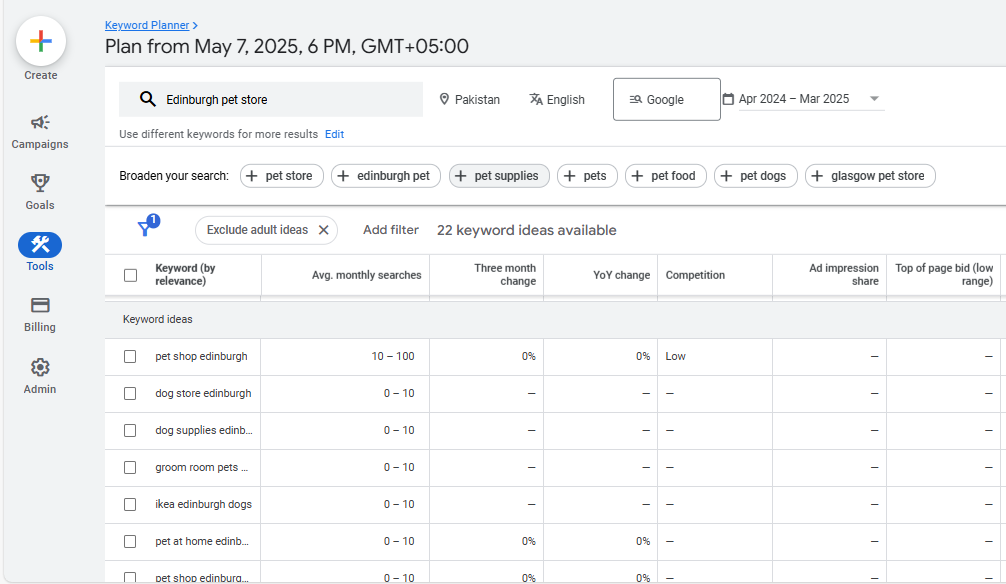The width and height of the screenshot is (1006, 584).
Task: Sort by Top of page bid (low range)
Action: click(944, 275)
